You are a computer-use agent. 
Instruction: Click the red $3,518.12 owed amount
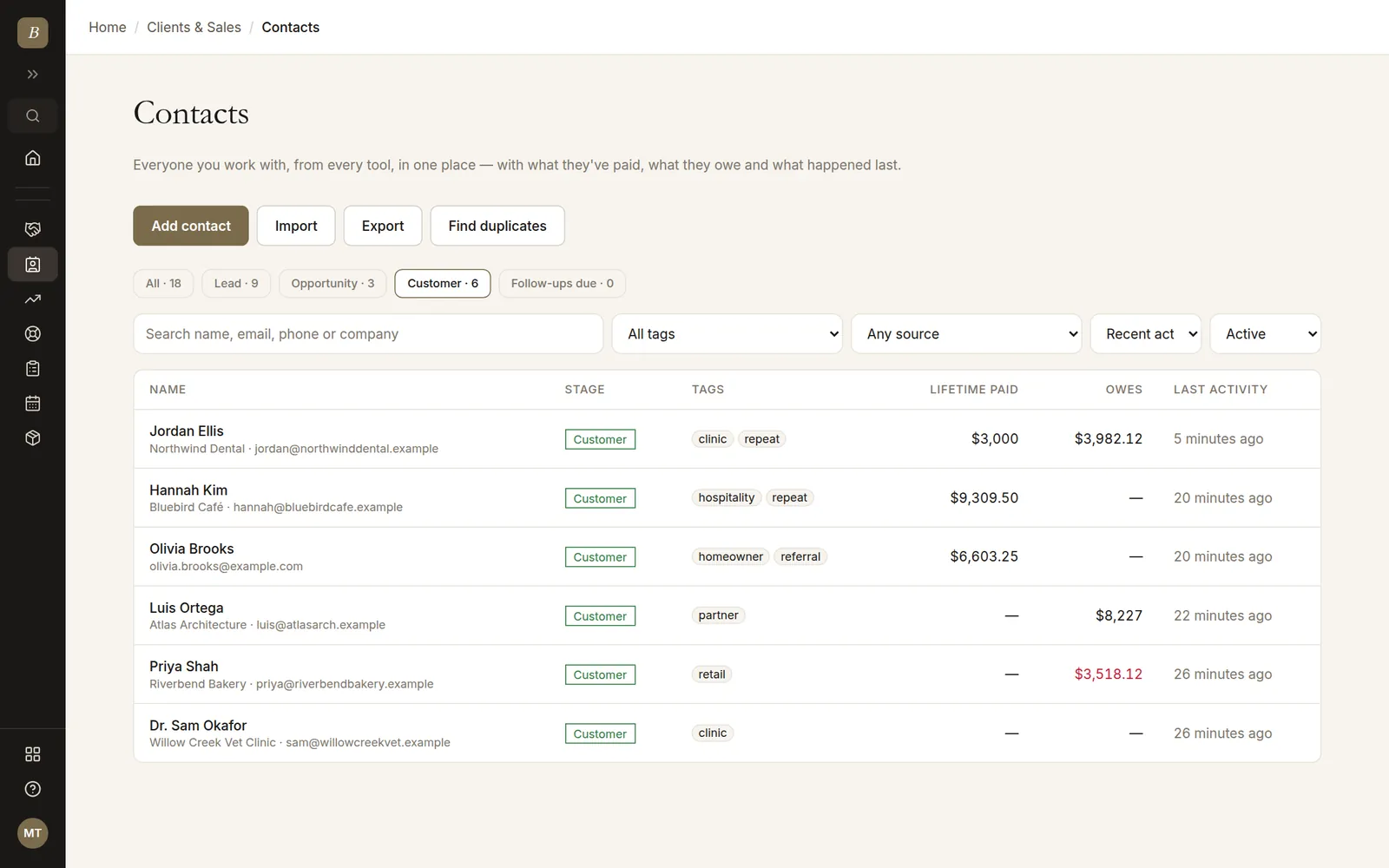pyautogui.click(x=1109, y=674)
